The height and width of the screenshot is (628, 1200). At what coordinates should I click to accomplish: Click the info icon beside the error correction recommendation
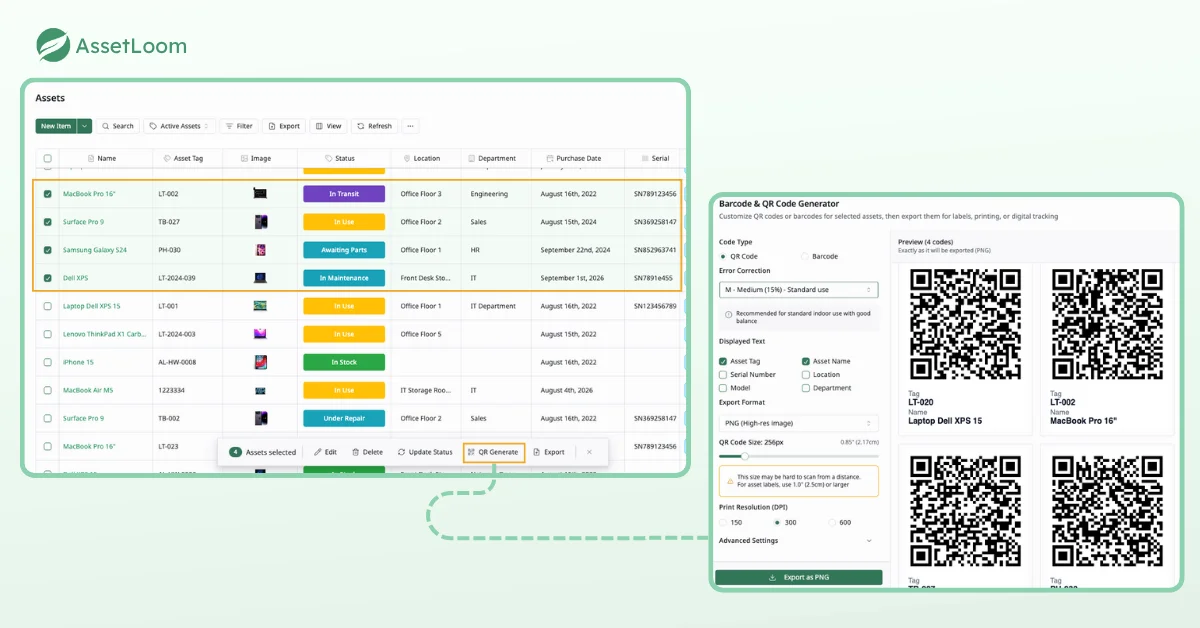click(728, 314)
